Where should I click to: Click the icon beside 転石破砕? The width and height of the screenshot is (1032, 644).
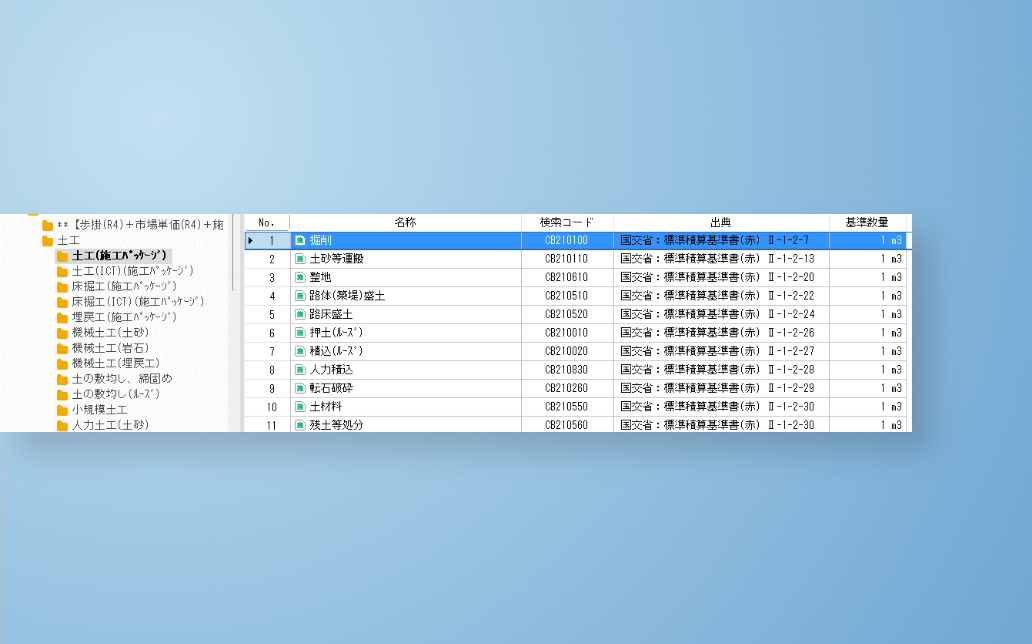(x=300, y=388)
